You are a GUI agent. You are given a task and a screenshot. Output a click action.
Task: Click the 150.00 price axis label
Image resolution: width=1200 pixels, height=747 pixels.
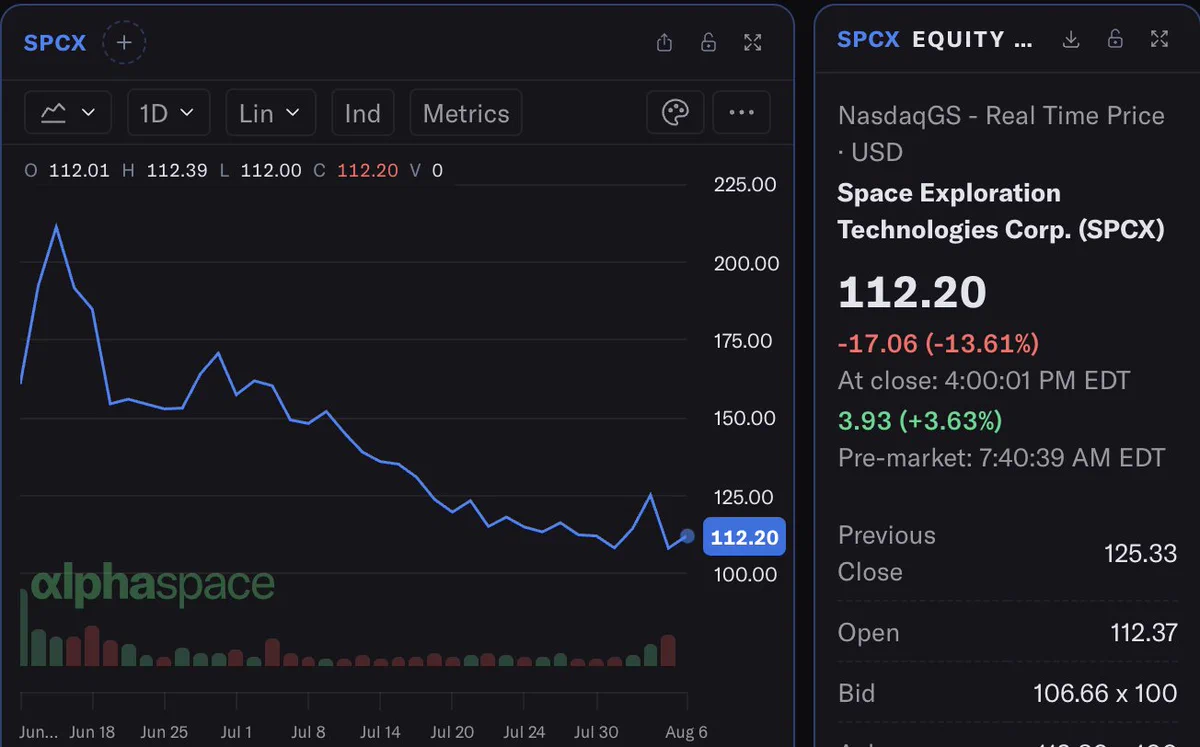pyautogui.click(x=746, y=418)
